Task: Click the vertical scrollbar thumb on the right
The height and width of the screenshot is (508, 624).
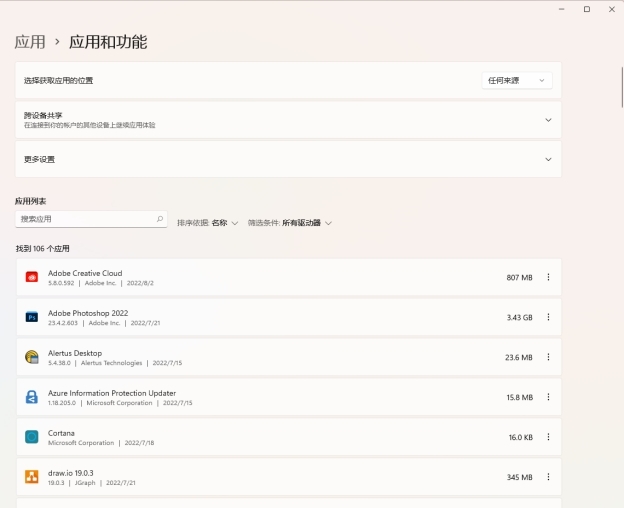Action: (x=622, y=87)
